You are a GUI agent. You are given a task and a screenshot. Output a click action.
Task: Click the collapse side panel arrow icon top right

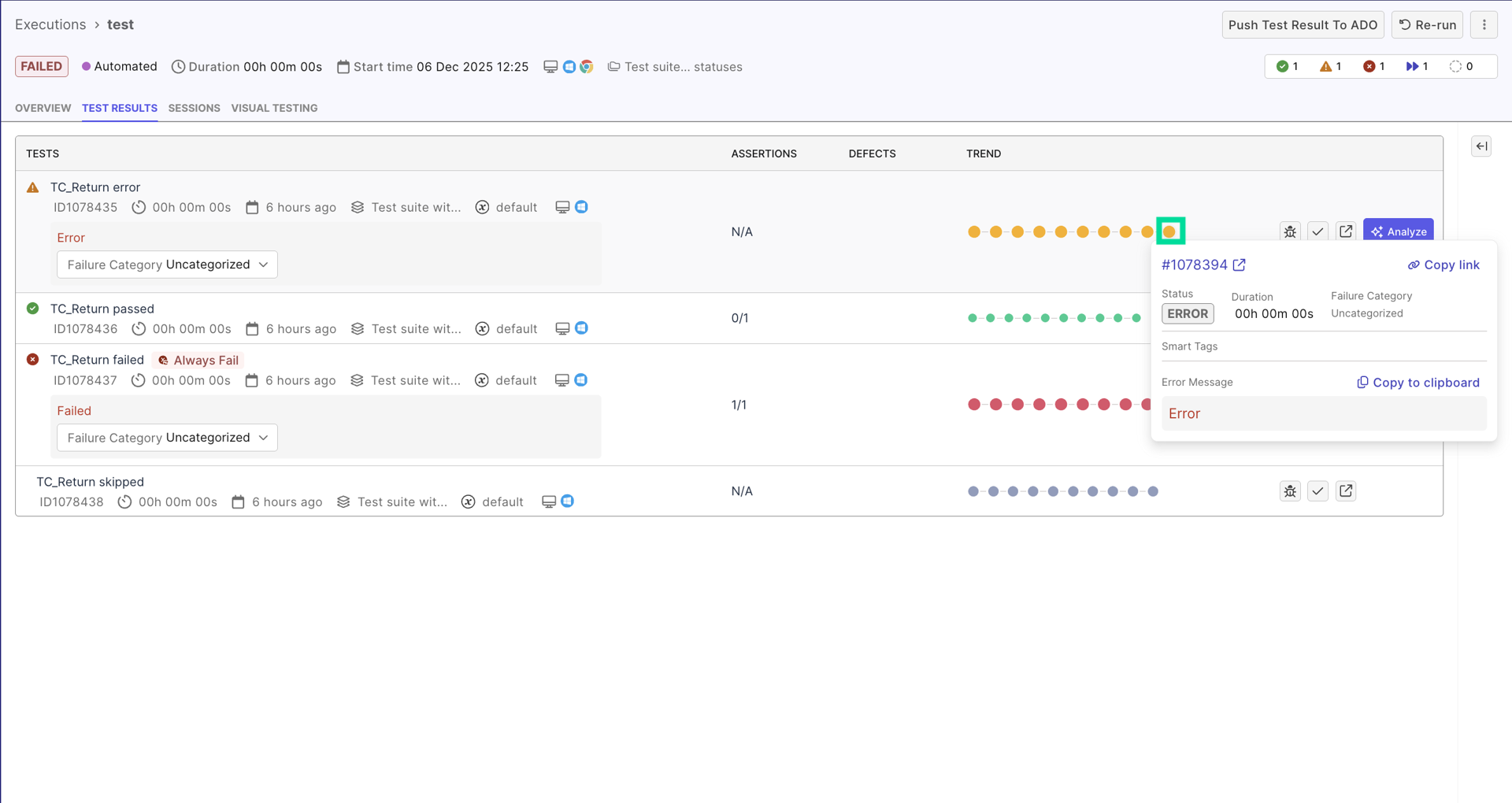(1481, 146)
